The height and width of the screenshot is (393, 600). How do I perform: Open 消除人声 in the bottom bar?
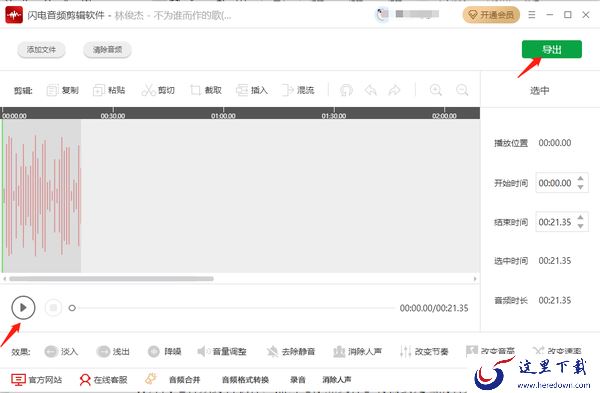tap(337, 380)
